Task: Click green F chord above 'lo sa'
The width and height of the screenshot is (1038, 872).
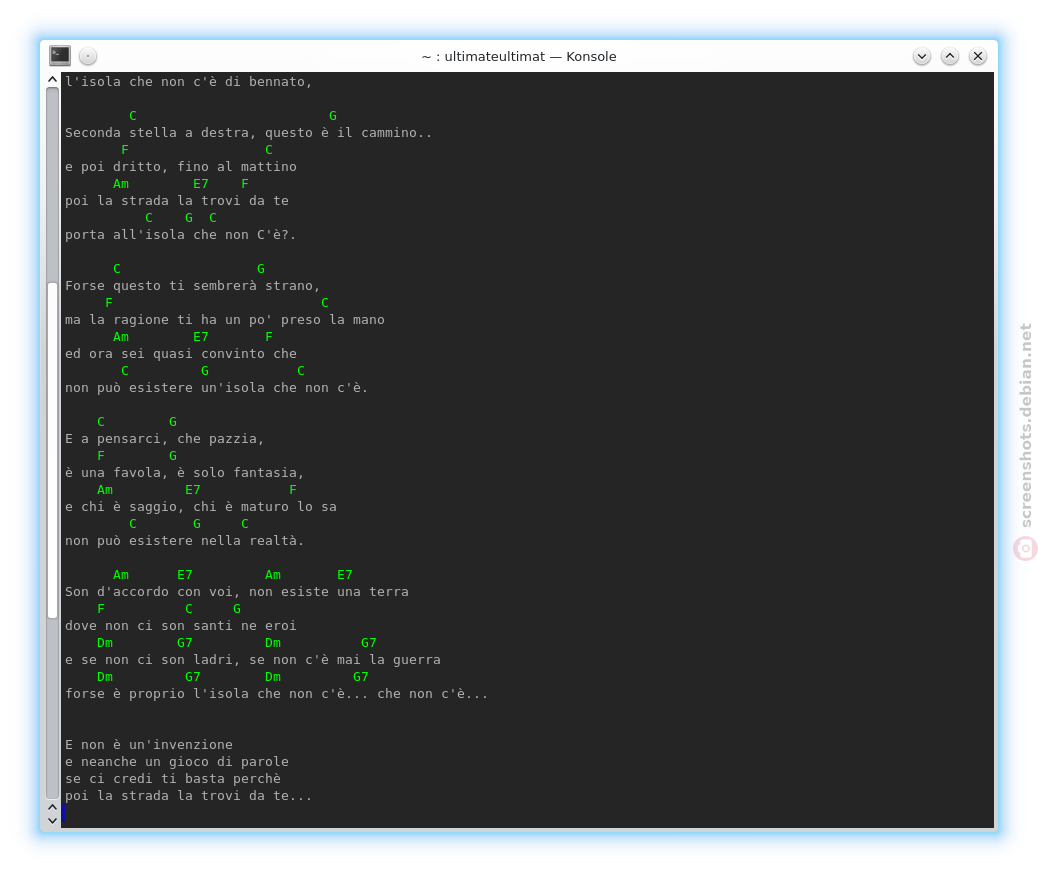Action: click(x=293, y=489)
